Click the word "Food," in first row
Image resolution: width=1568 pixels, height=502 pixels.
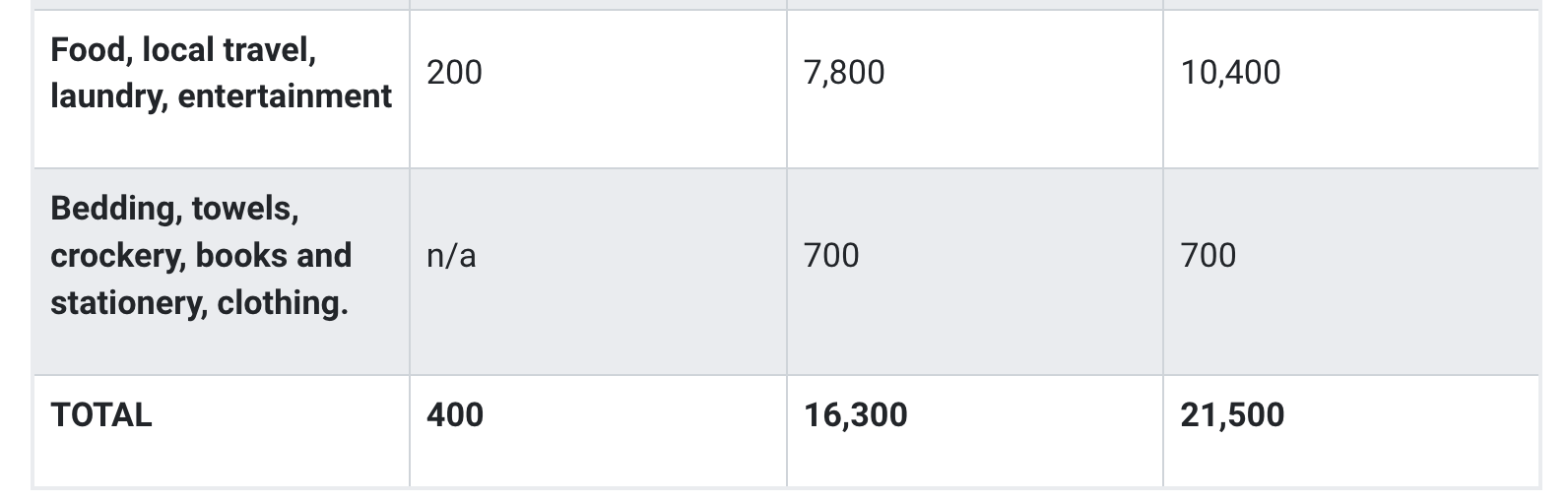click(x=92, y=49)
